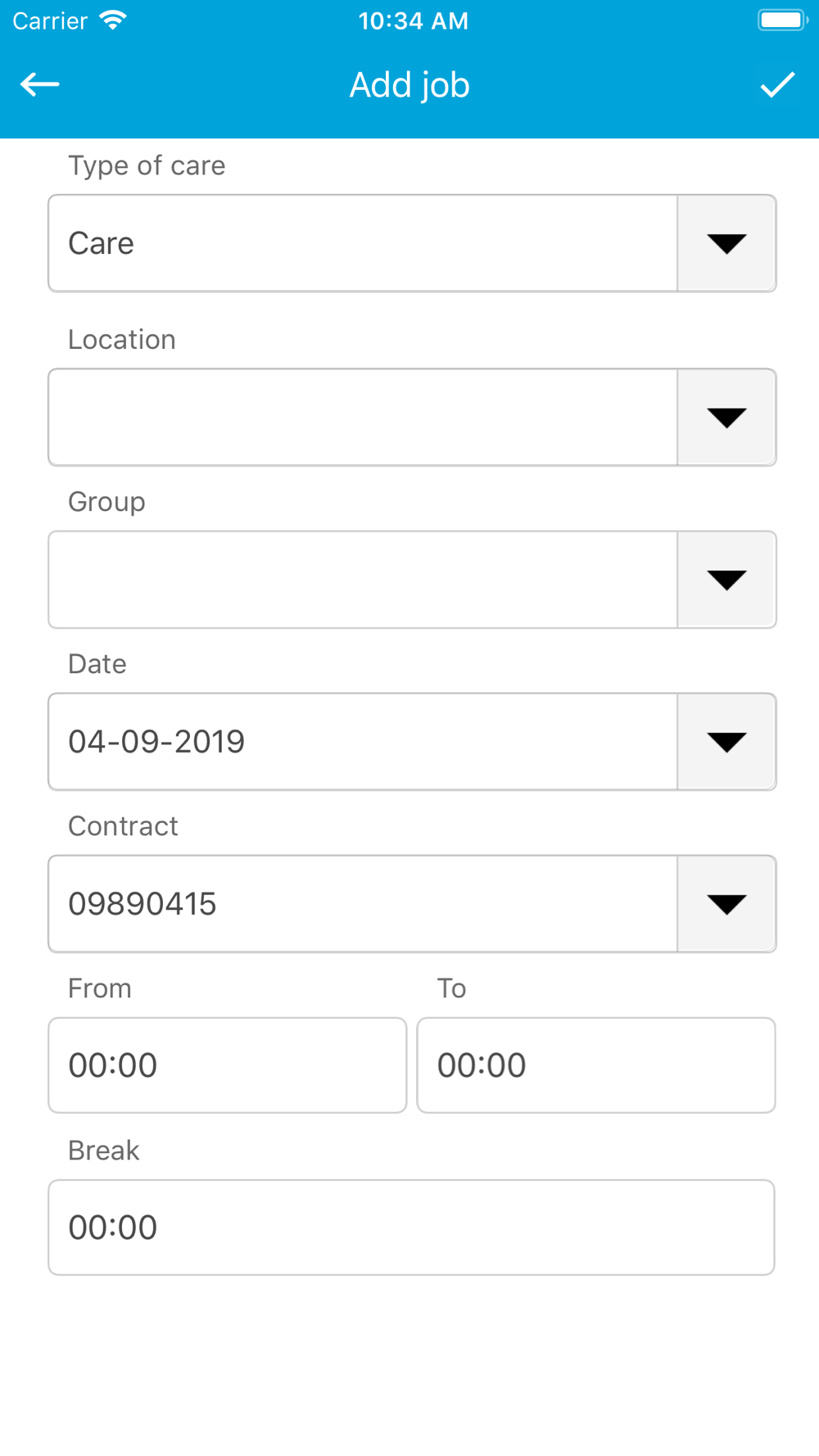Confirm job with the checkmark icon
The height and width of the screenshot is (1456, 819).
click(x=776, y=84)
